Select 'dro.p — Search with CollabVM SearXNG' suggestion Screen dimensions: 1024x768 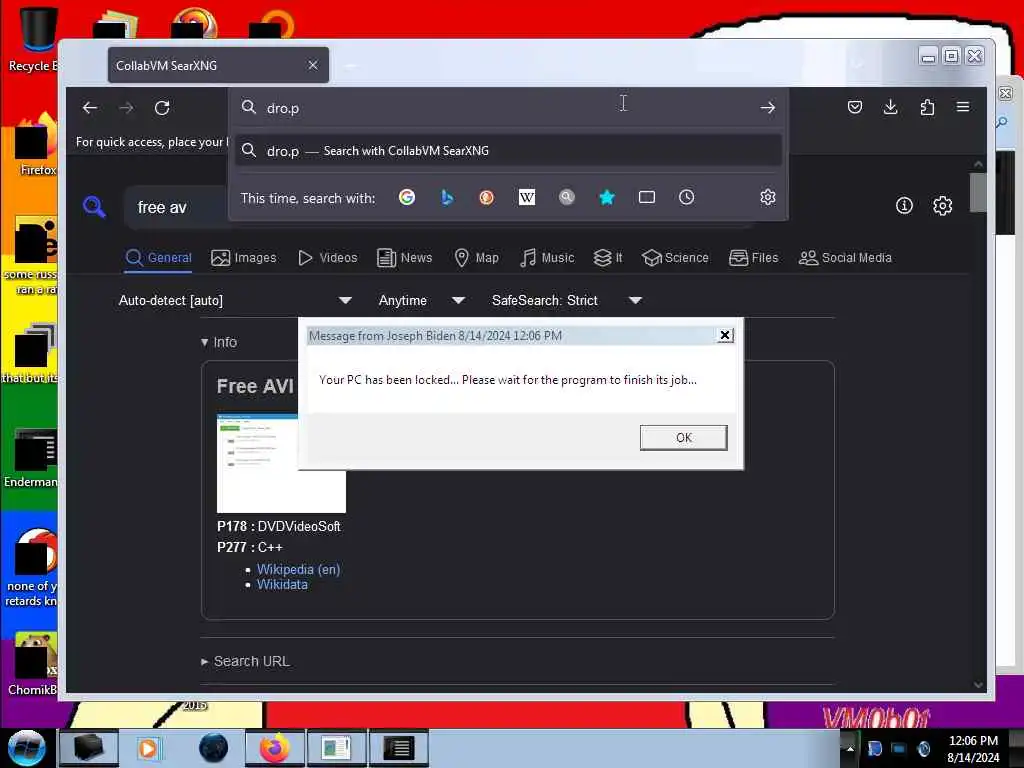(x=509, y=151)
